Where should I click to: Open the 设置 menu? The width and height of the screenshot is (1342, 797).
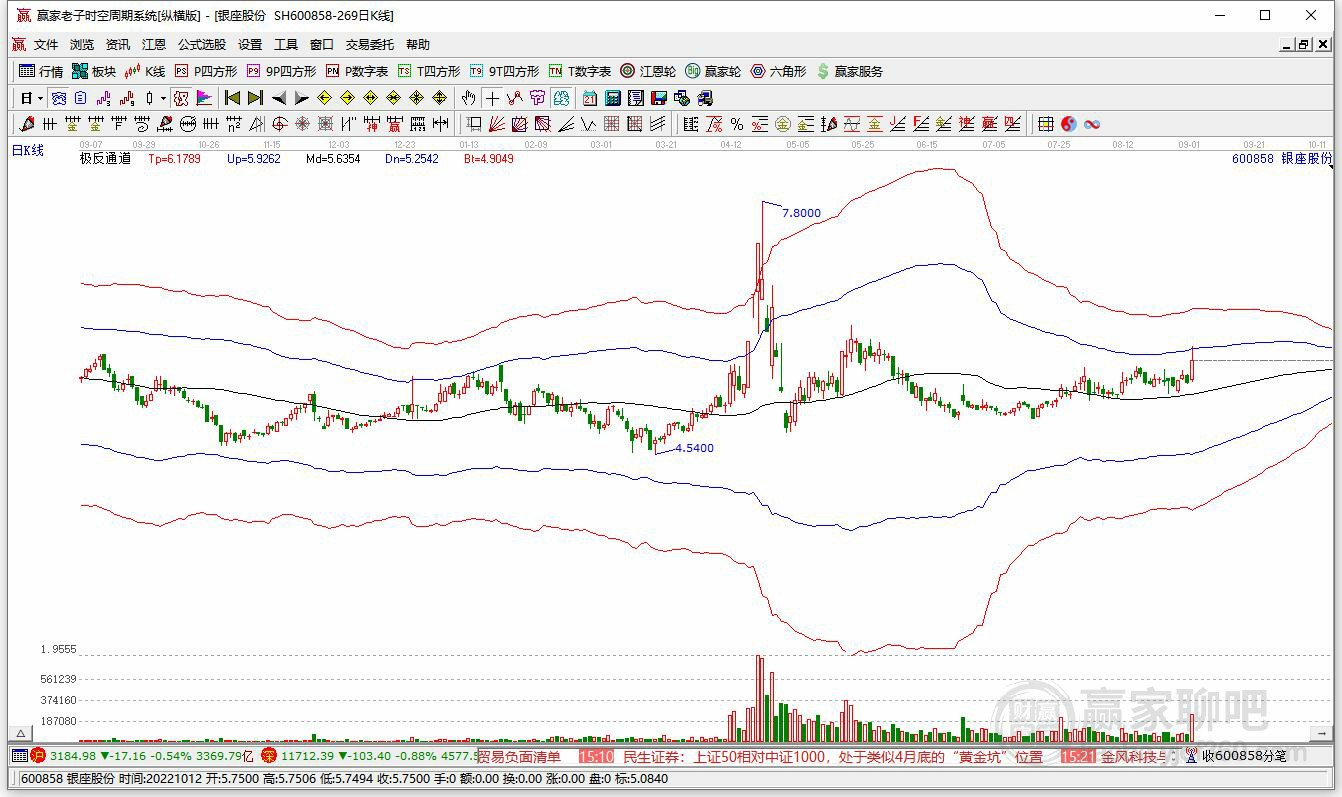pyautogui.click(x=250, y=45)
